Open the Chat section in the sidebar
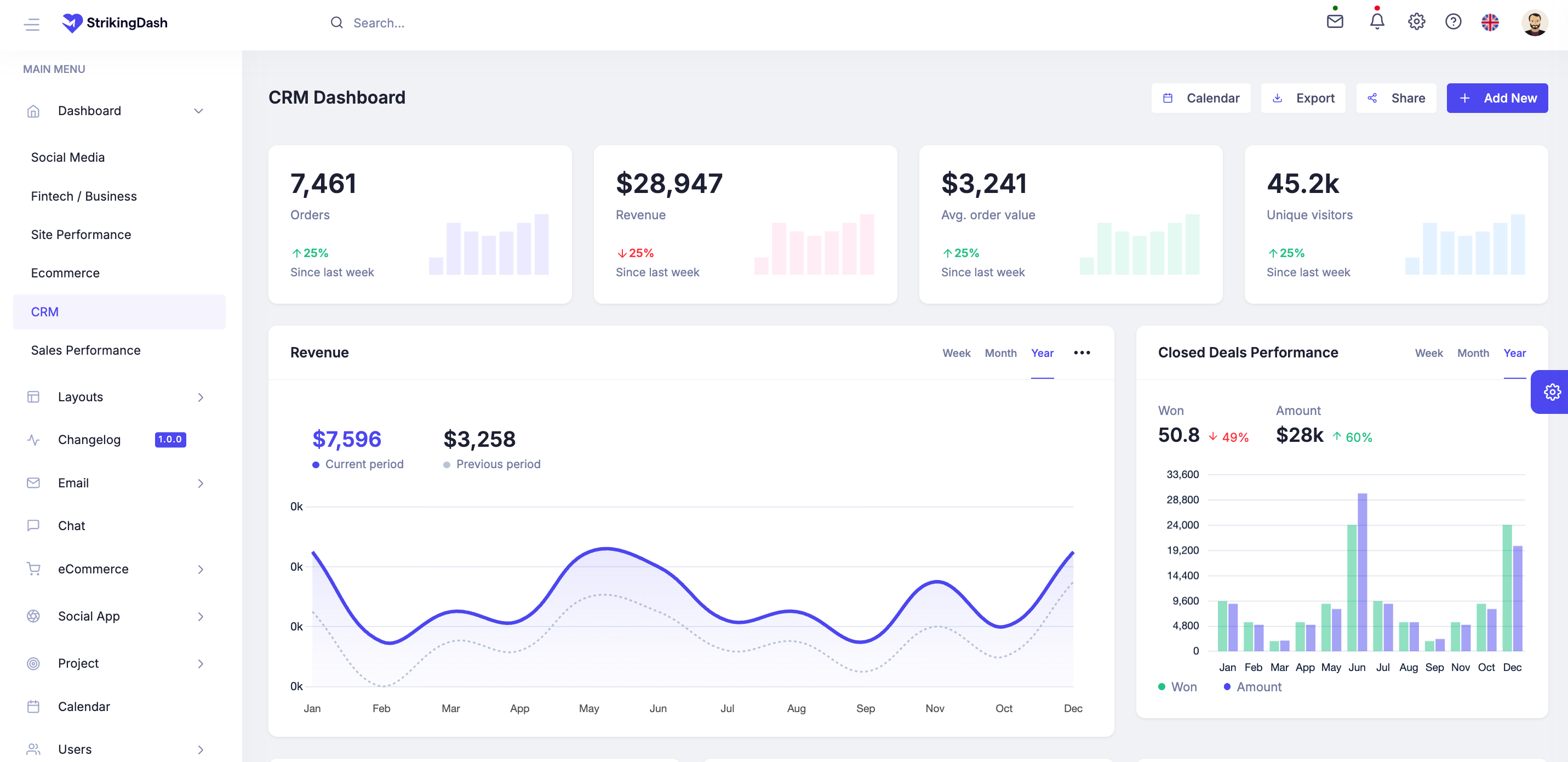Viewport: 1568px width, 762px height. pyautogui.click(x=71, y=525)
